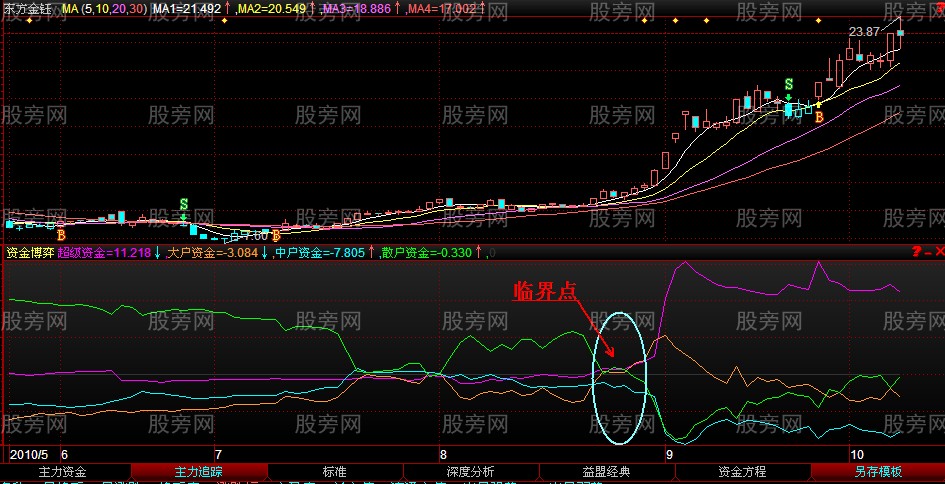The image size is (945, 484).
Task: Switch to the 主力资金 tab
Action: pos(62,471)
